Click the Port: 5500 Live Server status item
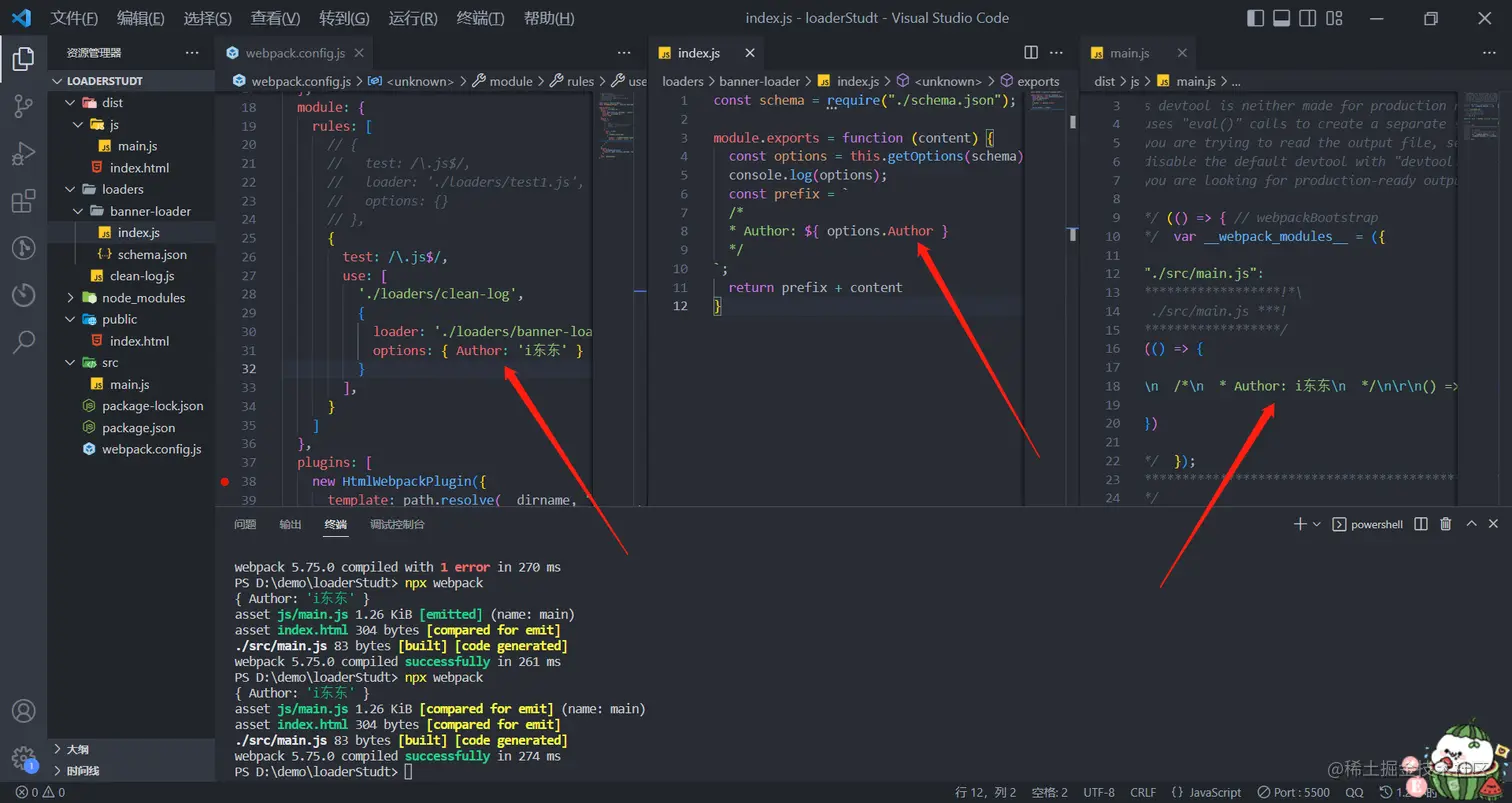The width and height of the screenshot is (1512, 803). 1294,792
